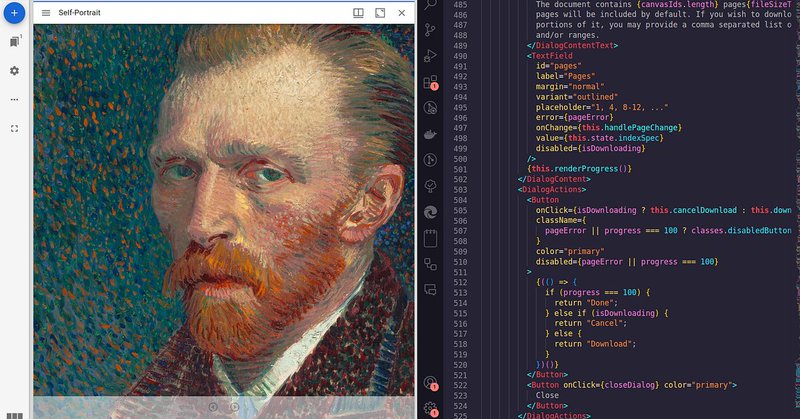800x419 pixels.
Task: Click the Mirador logo at bottom left
Action: click(14, 415)
